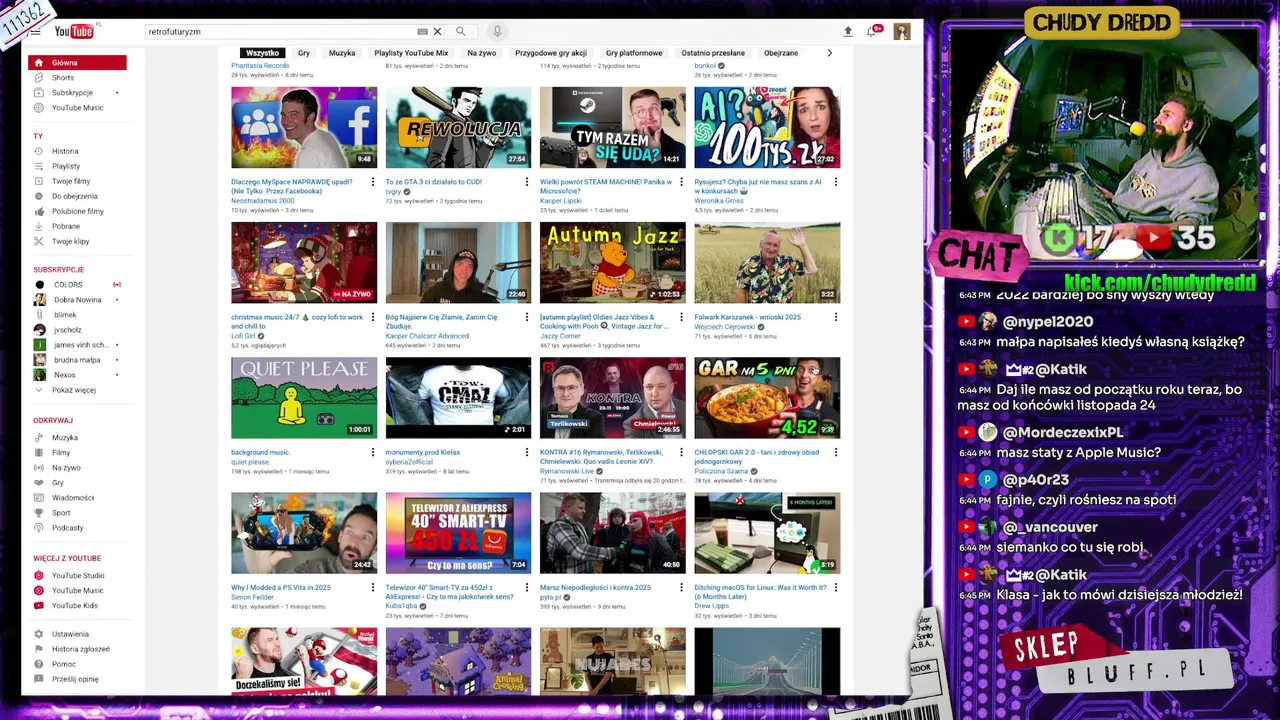Screen dimensions: 1280x720
Task: Select the Gry platformowe filter chip
Action: (x=634, y=53)
